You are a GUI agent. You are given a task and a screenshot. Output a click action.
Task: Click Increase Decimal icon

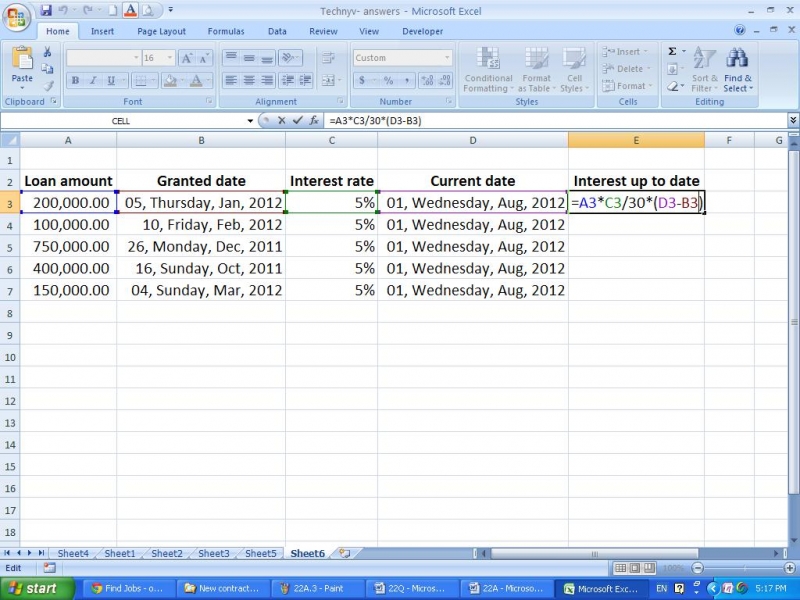[x=427, y=80]
